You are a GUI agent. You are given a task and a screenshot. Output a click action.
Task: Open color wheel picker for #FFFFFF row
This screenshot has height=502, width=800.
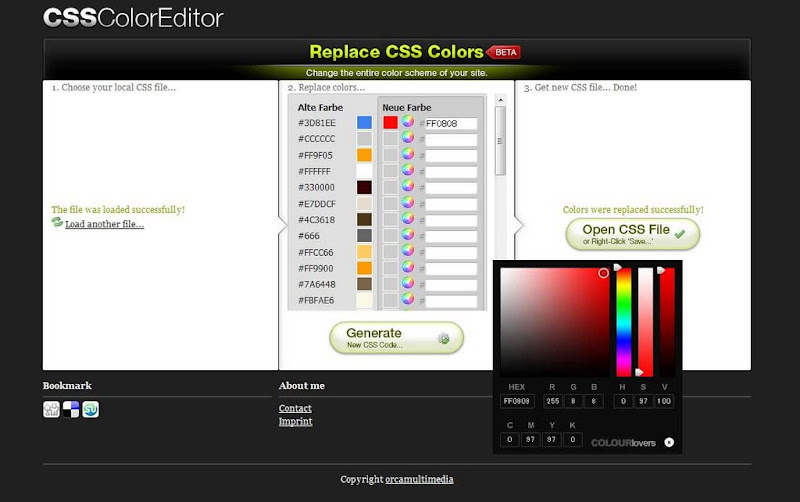[408, 170]
